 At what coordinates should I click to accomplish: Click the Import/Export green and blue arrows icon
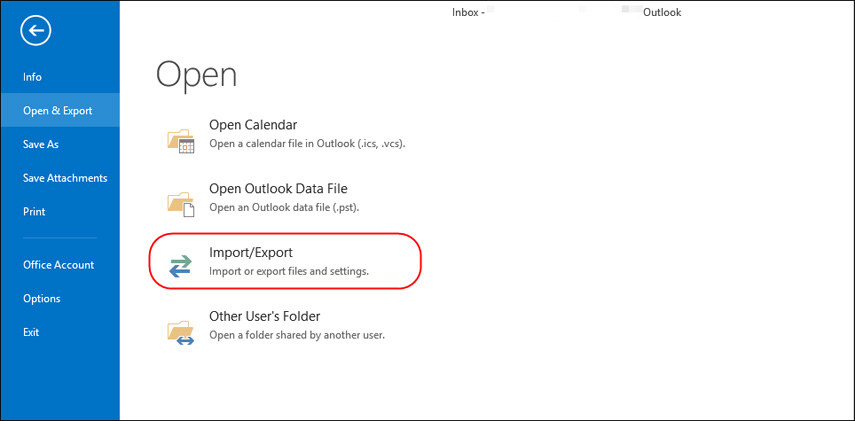[180, 265]
